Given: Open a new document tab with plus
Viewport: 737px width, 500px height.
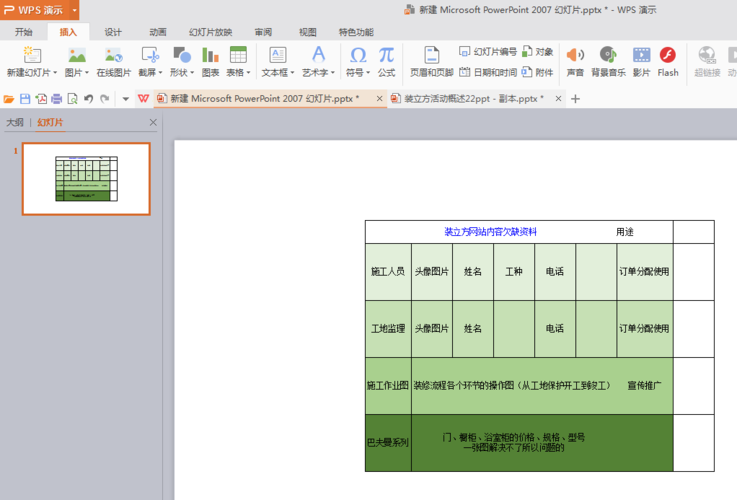Looking at the screenshot, I should (575, 99).
